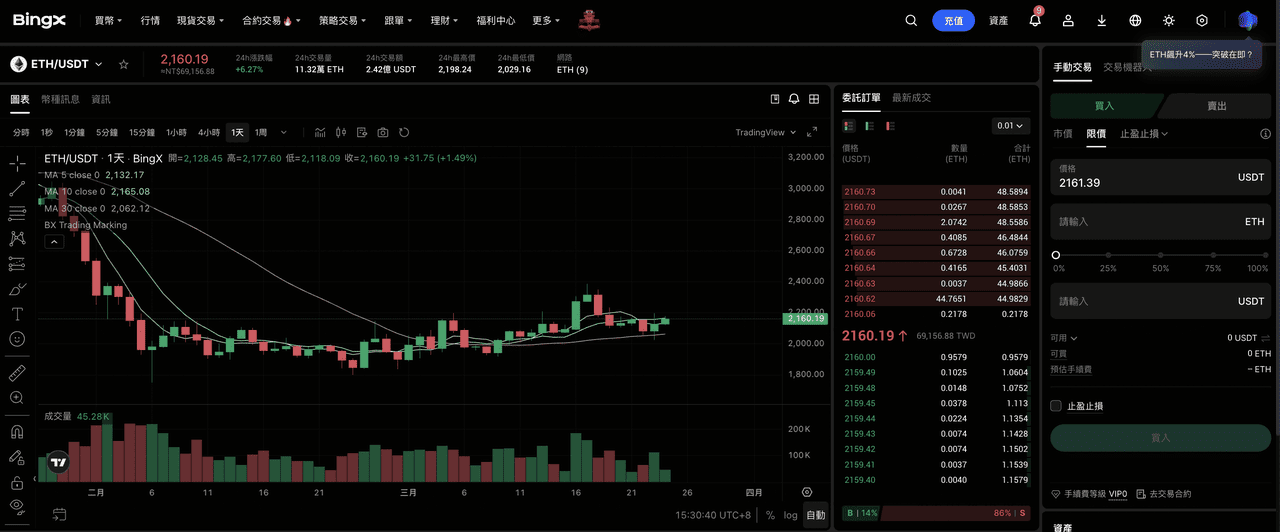
Task: Open the 行情 menu item
Action: click(x=150, y=20)
